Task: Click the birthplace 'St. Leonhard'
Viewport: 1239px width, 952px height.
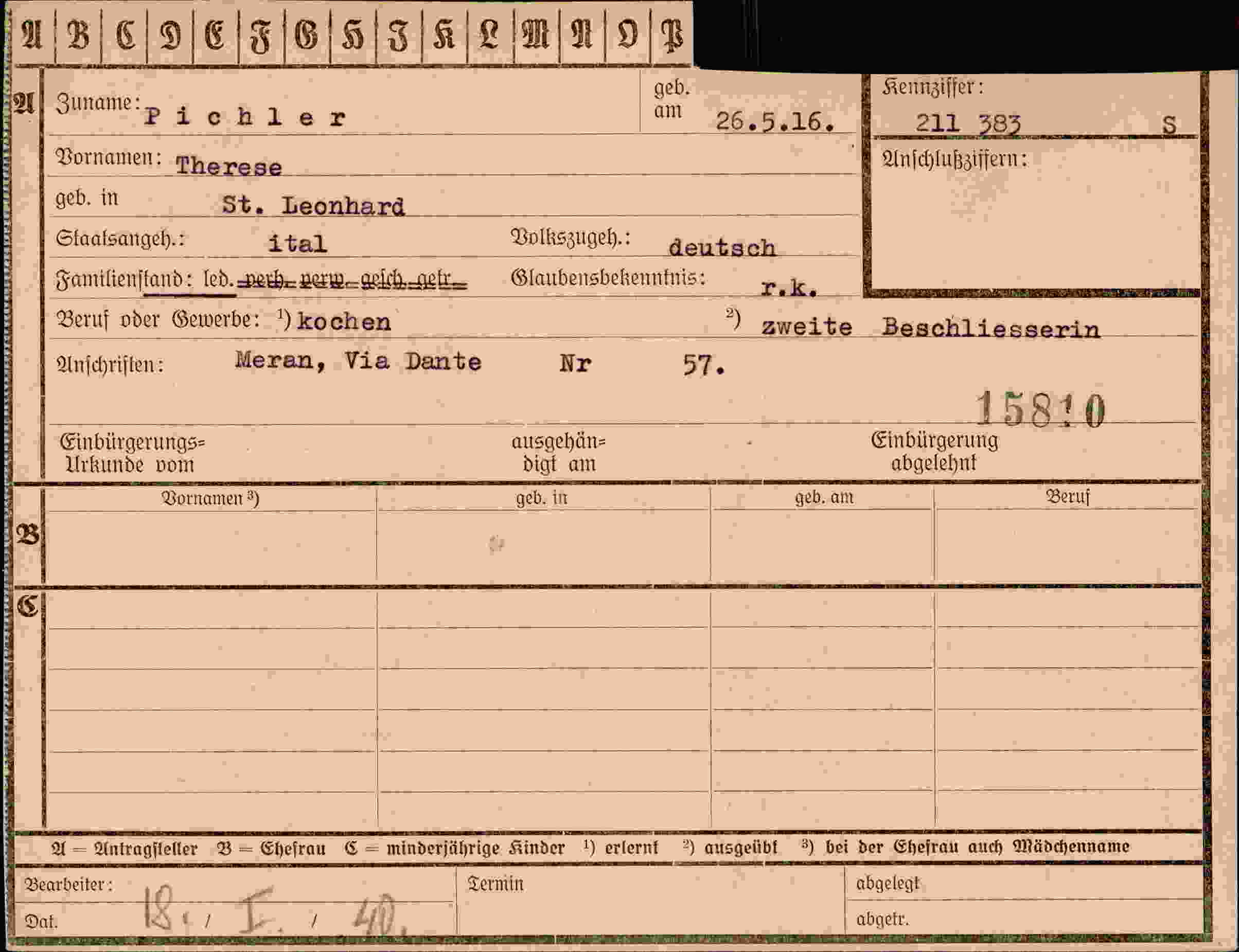Action: click(x=313, y=205)
